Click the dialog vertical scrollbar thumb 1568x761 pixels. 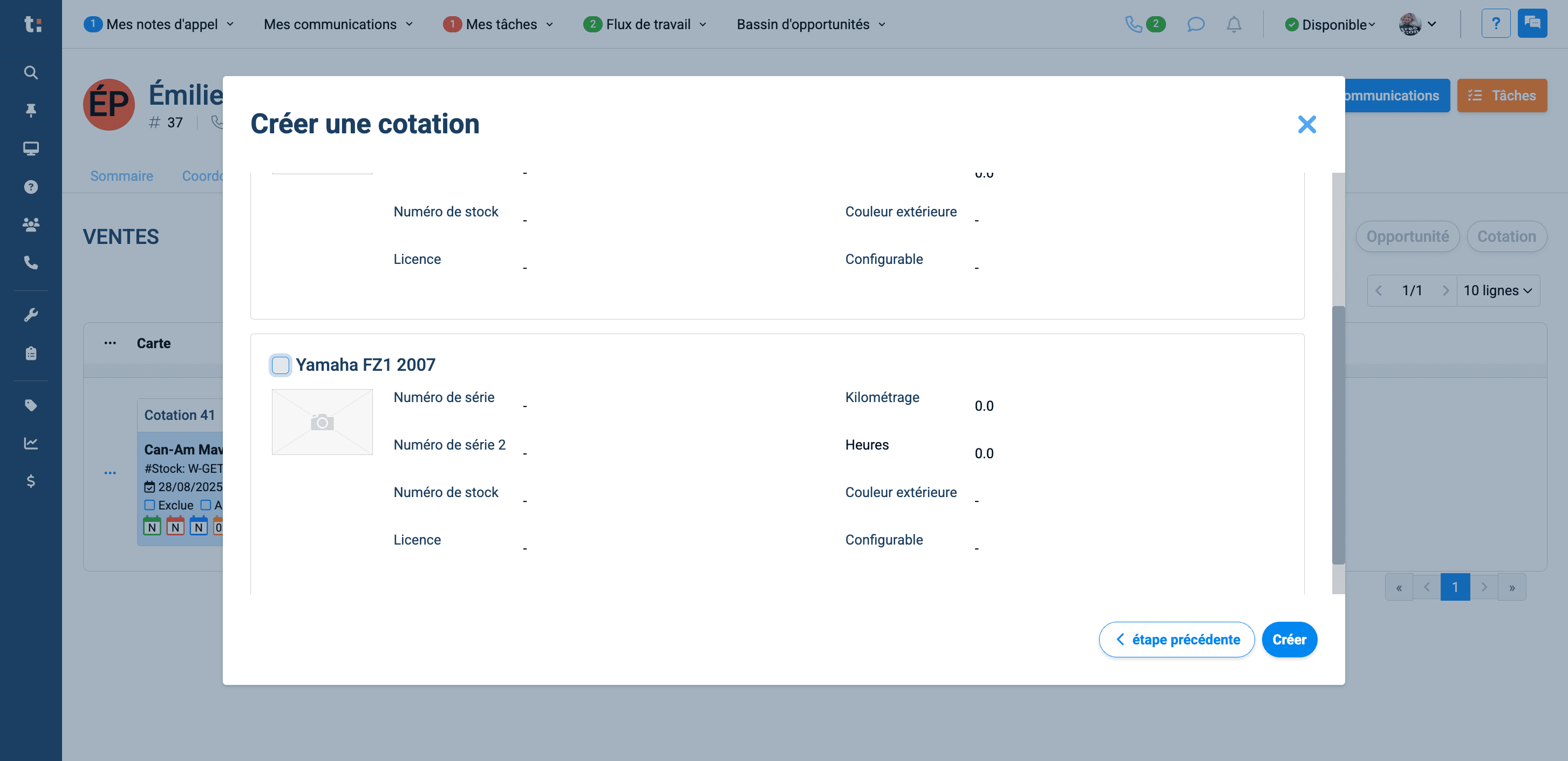[1338, 436]
